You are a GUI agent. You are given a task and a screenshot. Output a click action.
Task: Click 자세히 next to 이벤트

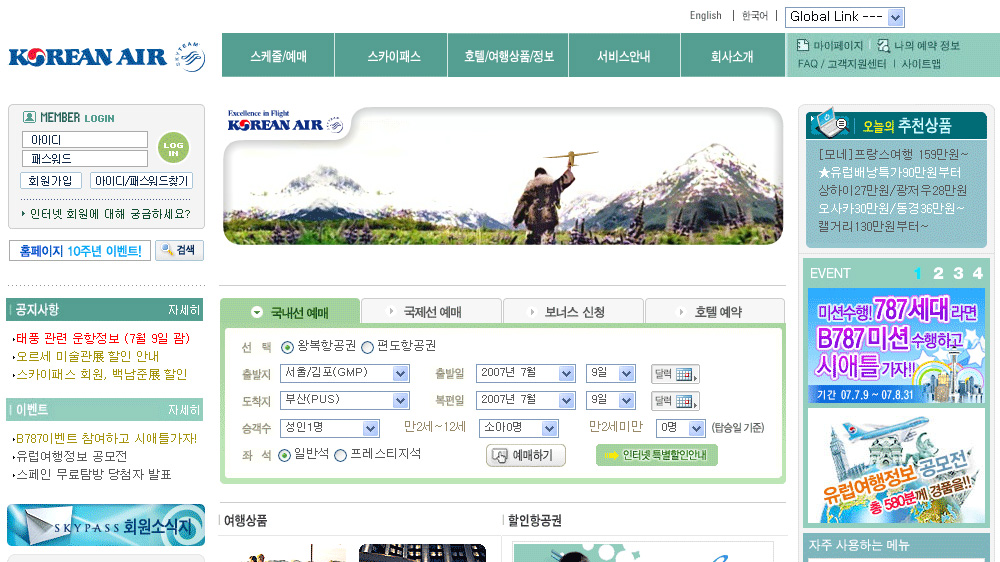tap(184, 410)
